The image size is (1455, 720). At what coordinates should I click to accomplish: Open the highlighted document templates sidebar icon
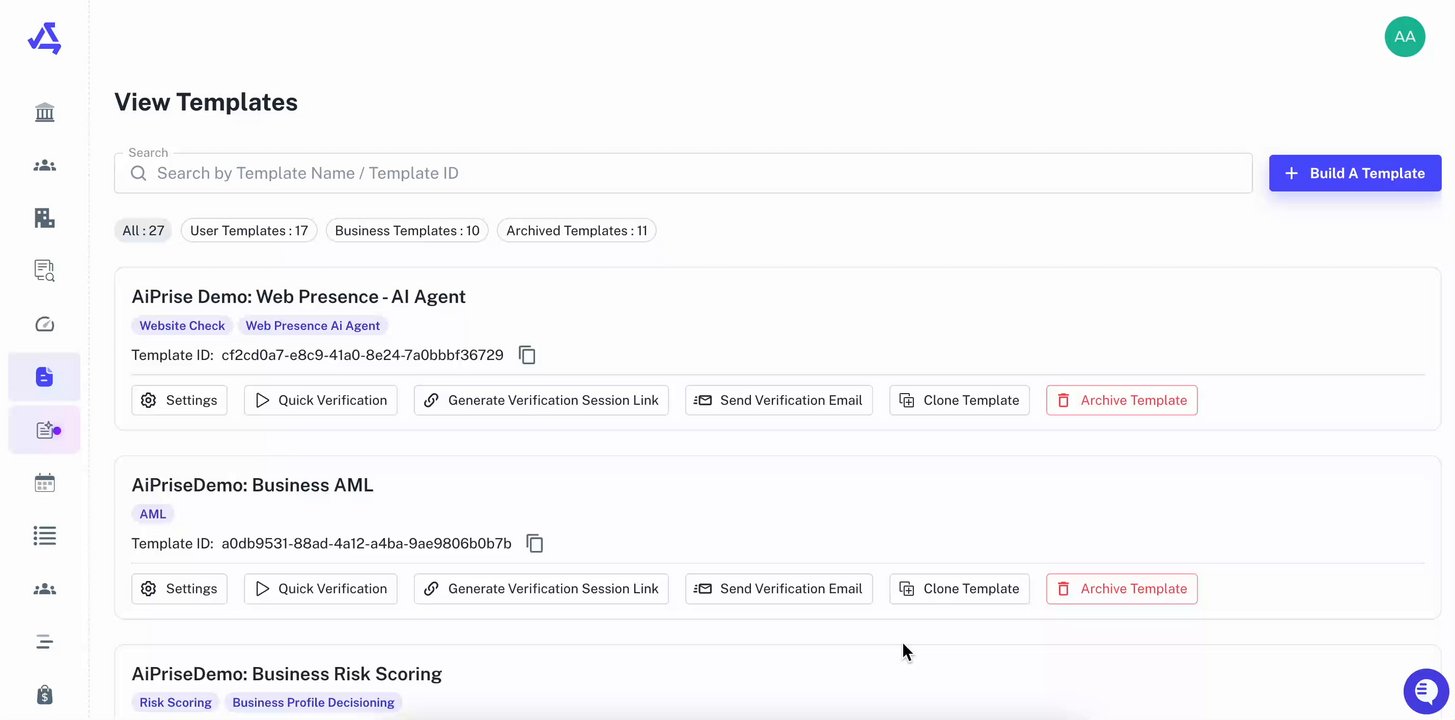coord(44,377)
